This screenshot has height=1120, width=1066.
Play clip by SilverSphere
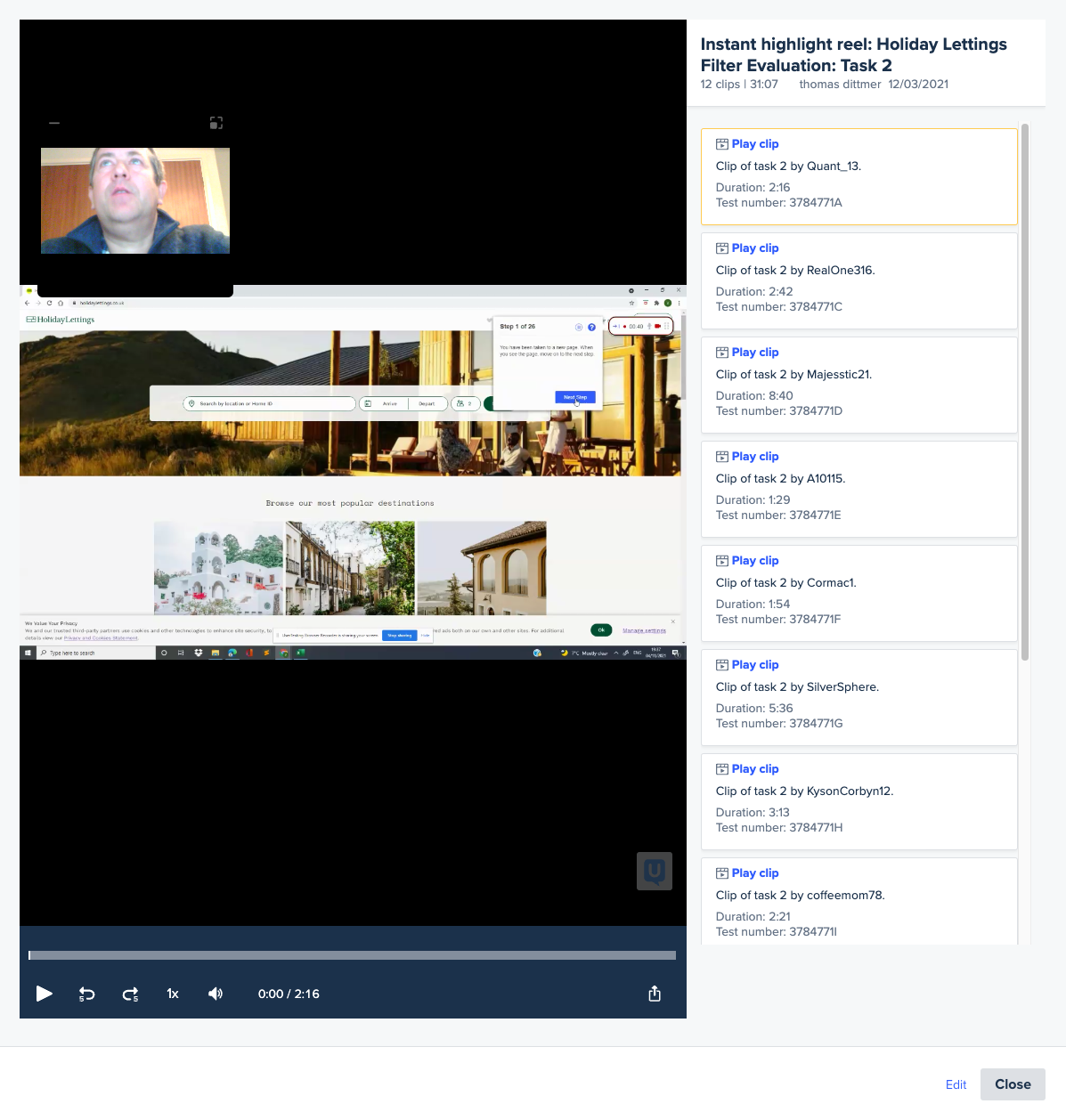(x=754, y=665)
